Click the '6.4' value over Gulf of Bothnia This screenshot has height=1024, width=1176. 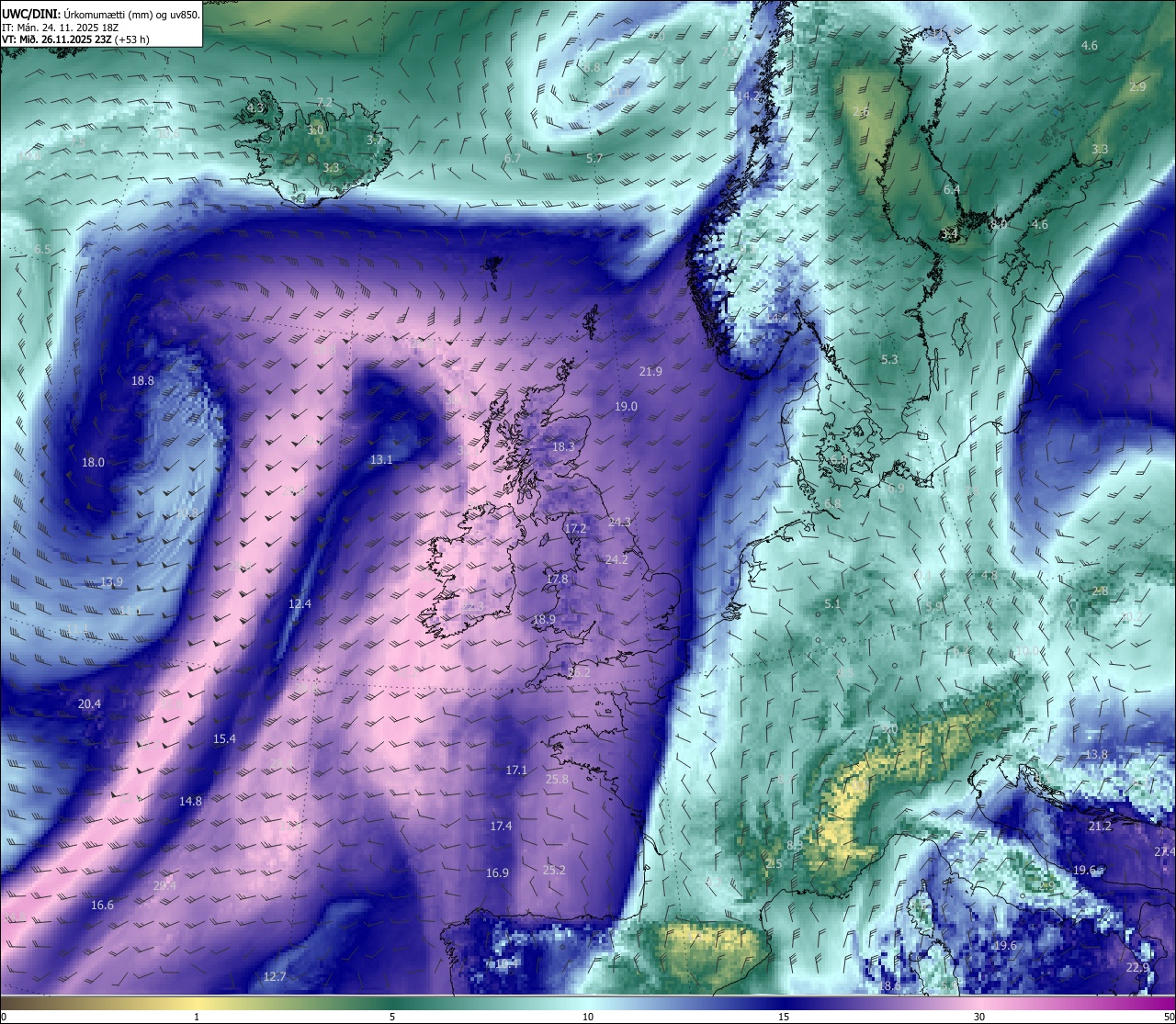pos(952,190)
